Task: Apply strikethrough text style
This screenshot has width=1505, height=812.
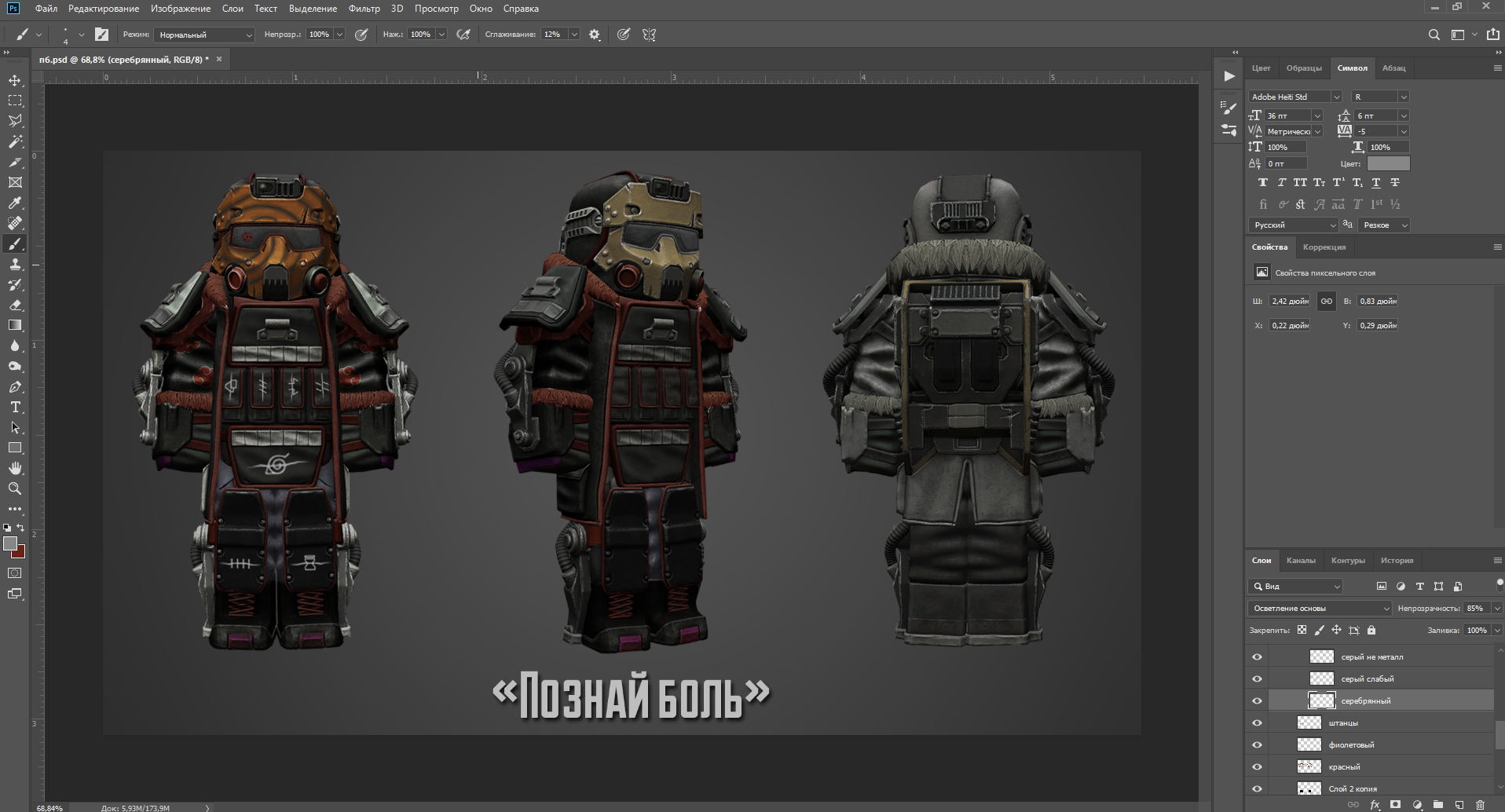Action: tap(1394, 182)
